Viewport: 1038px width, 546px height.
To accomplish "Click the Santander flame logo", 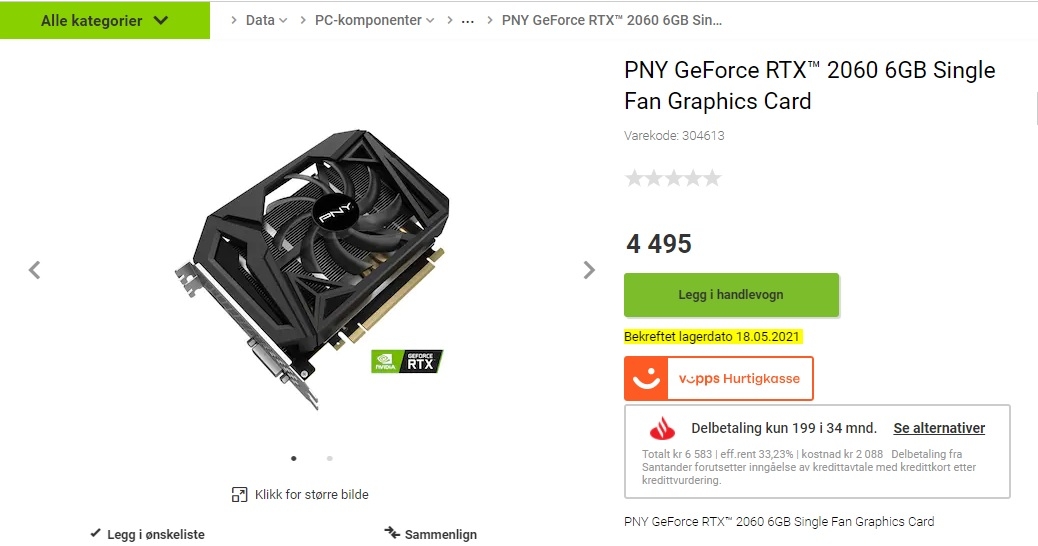I will (662, 429).
